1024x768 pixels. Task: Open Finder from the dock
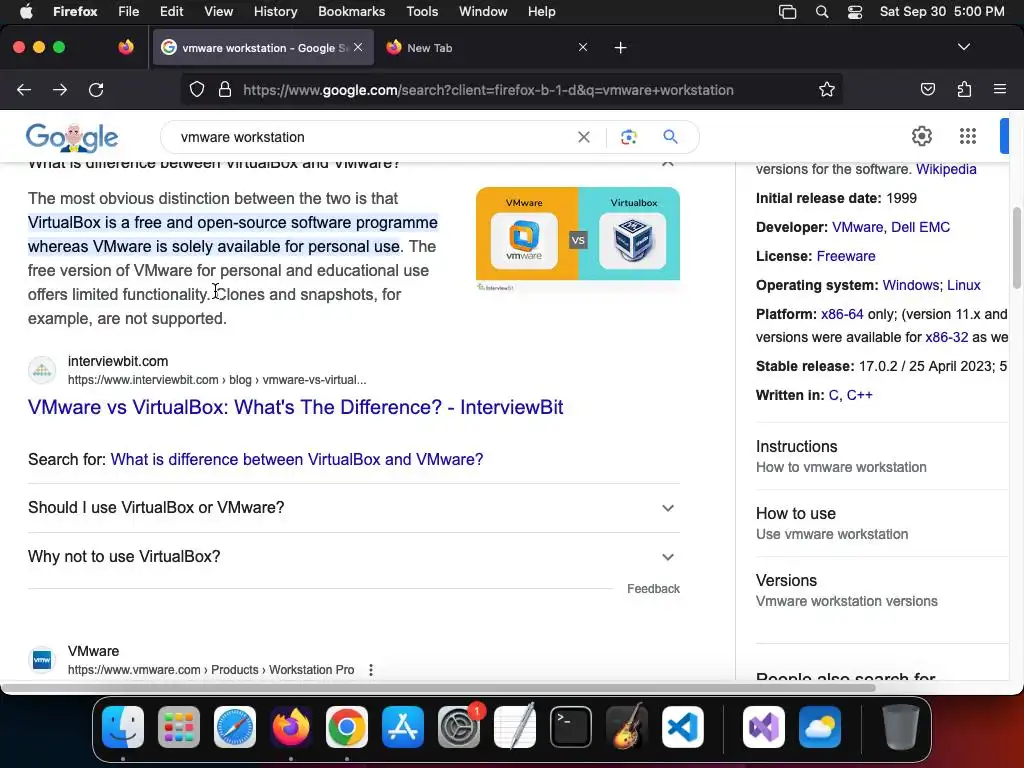click(123, 727)
